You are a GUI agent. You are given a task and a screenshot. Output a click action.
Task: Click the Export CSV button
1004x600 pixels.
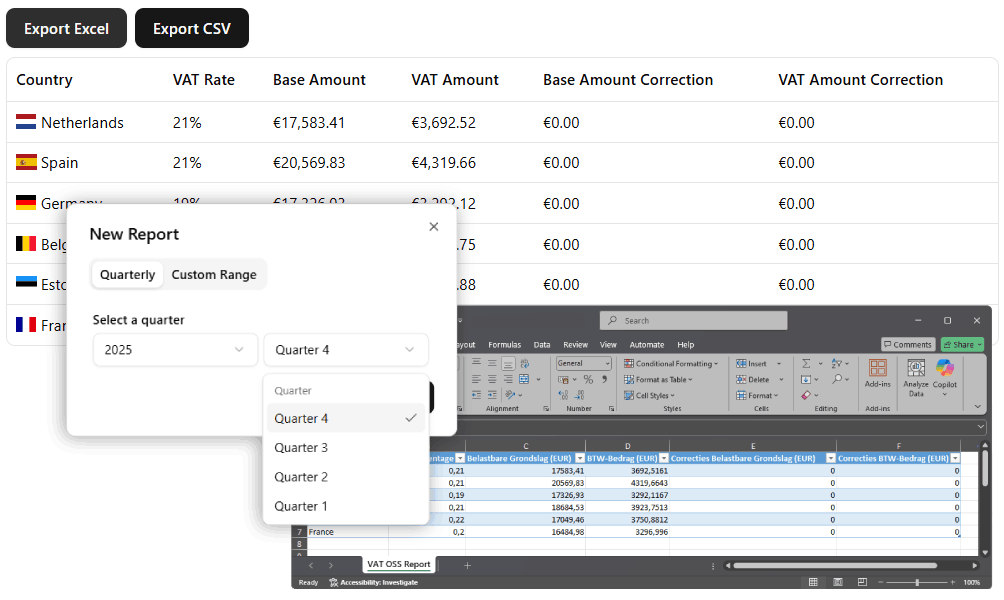[x=191, y=29]
